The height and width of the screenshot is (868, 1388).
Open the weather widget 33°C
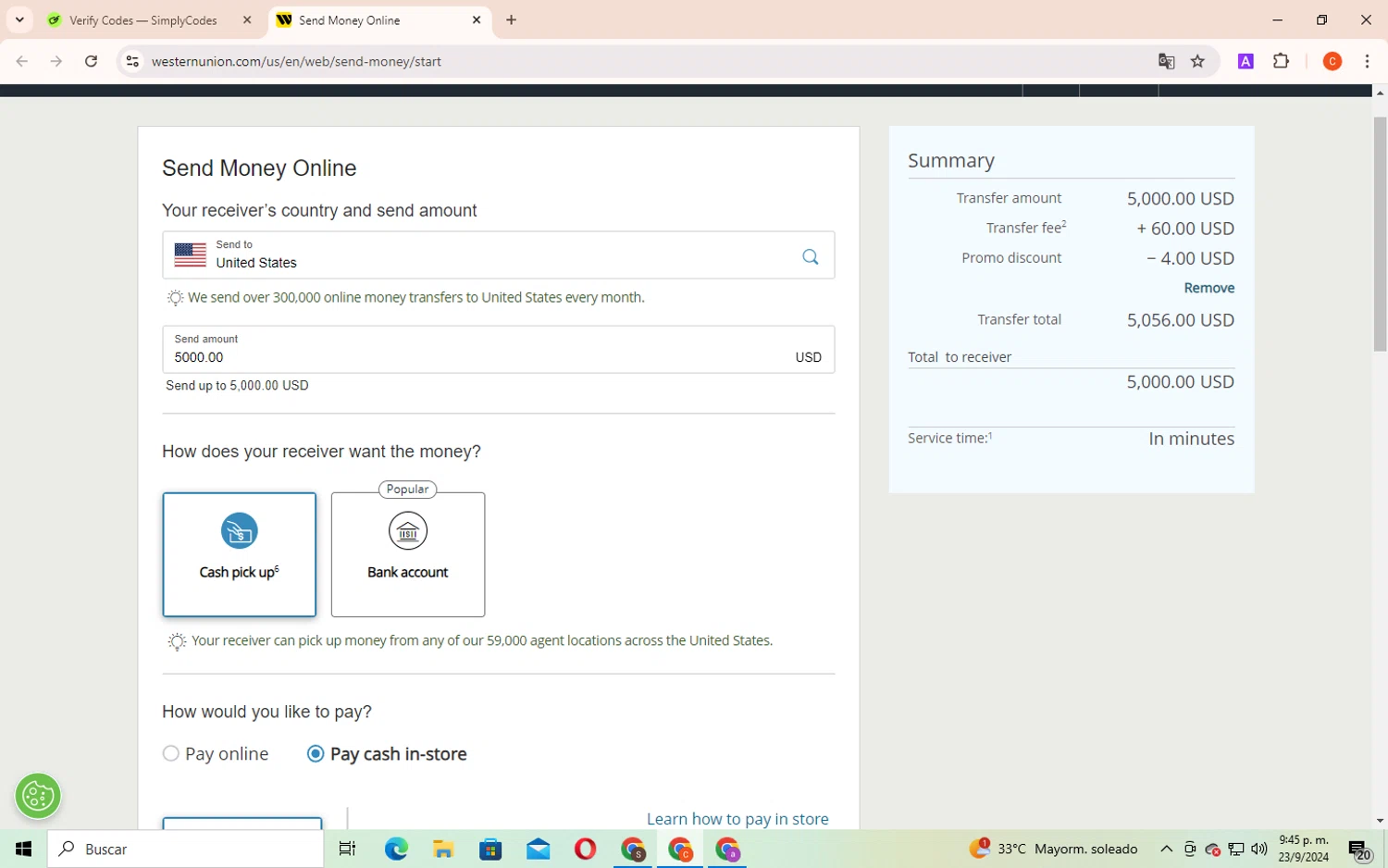(x=1053, y=849)
